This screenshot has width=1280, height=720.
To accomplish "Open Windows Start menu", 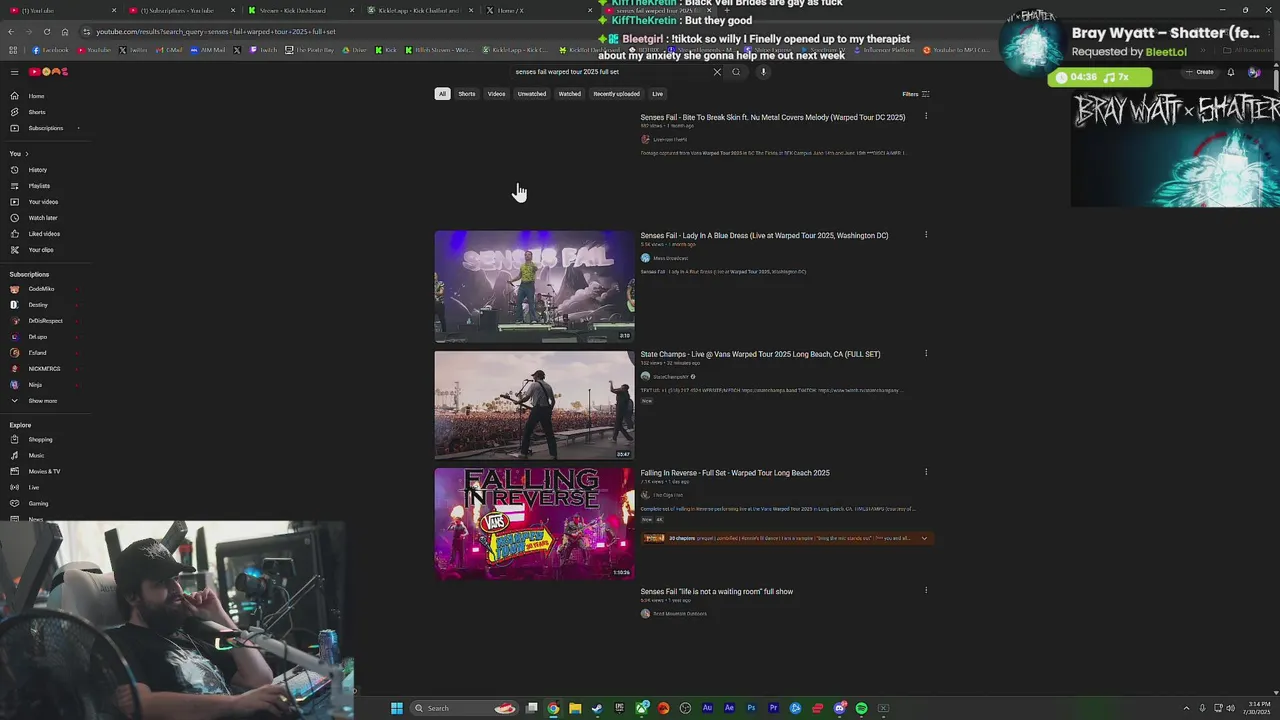I will (x=397, y=708).
